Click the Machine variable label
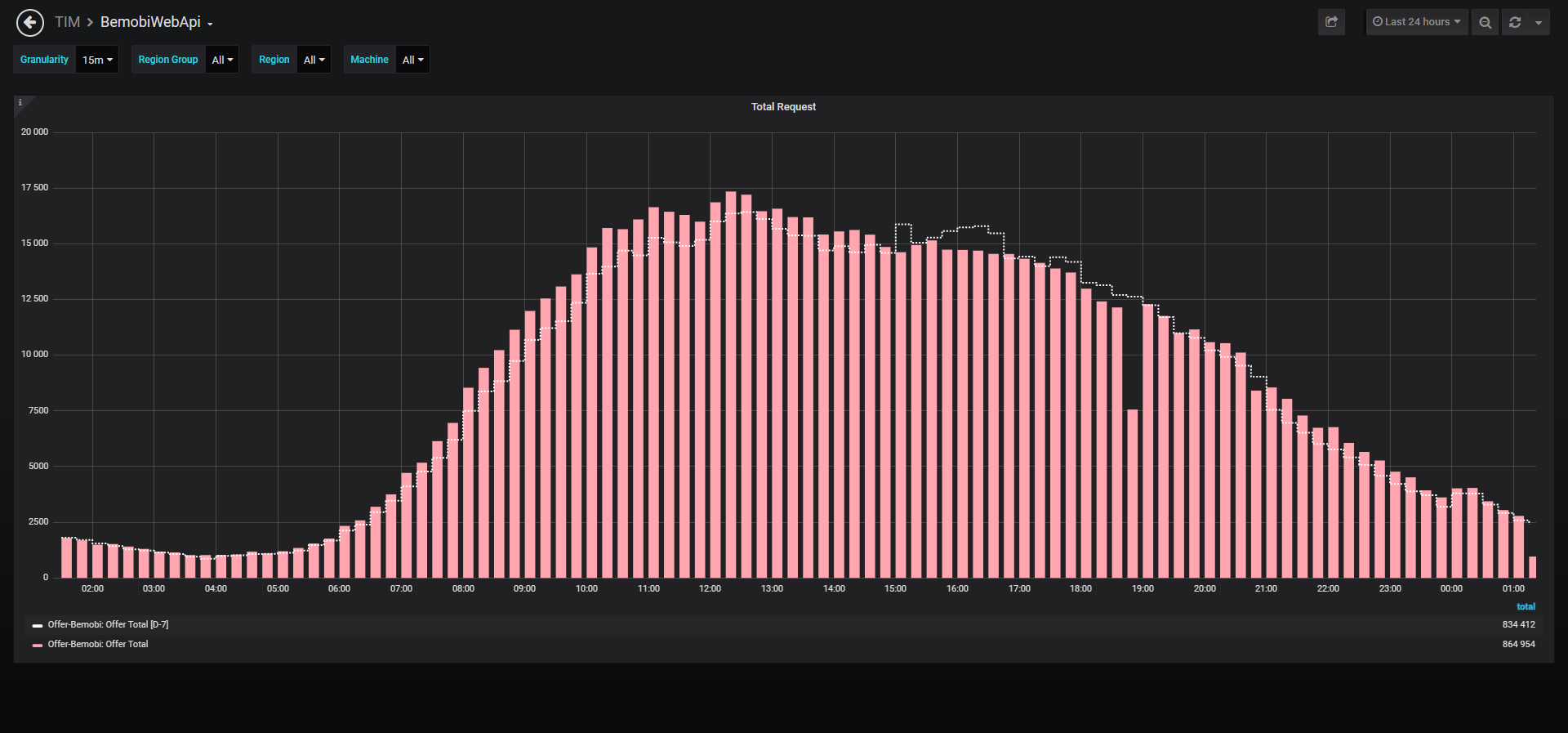Viewport: 1568px width, 733px height. tap(369, 60)
